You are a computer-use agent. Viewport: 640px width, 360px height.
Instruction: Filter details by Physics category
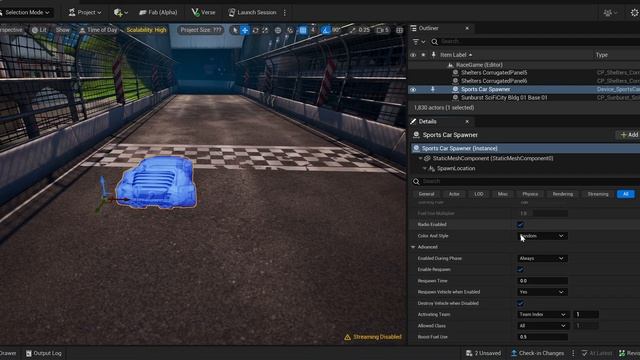coord(530,194)
